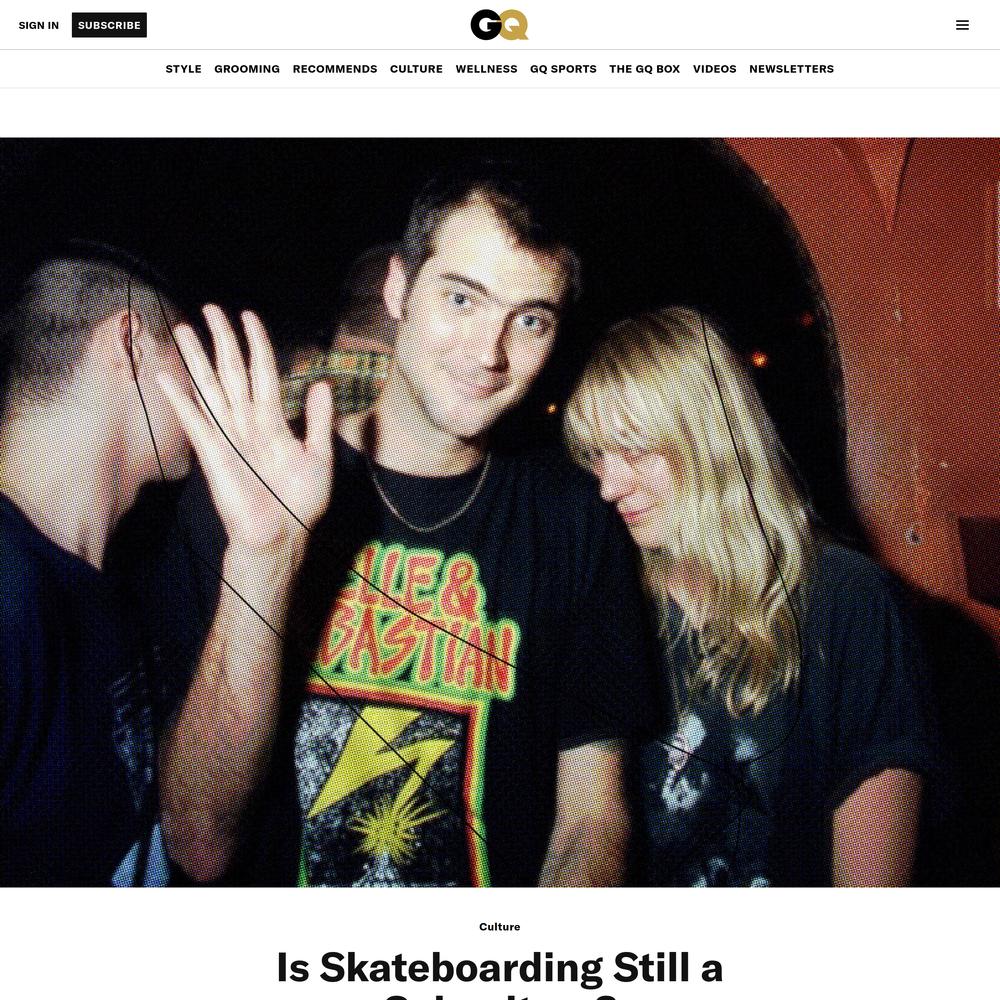Viewport: 1000px width, 1000px height.
Task: Click the Culture category label above the headline
Action: (499, 927)
